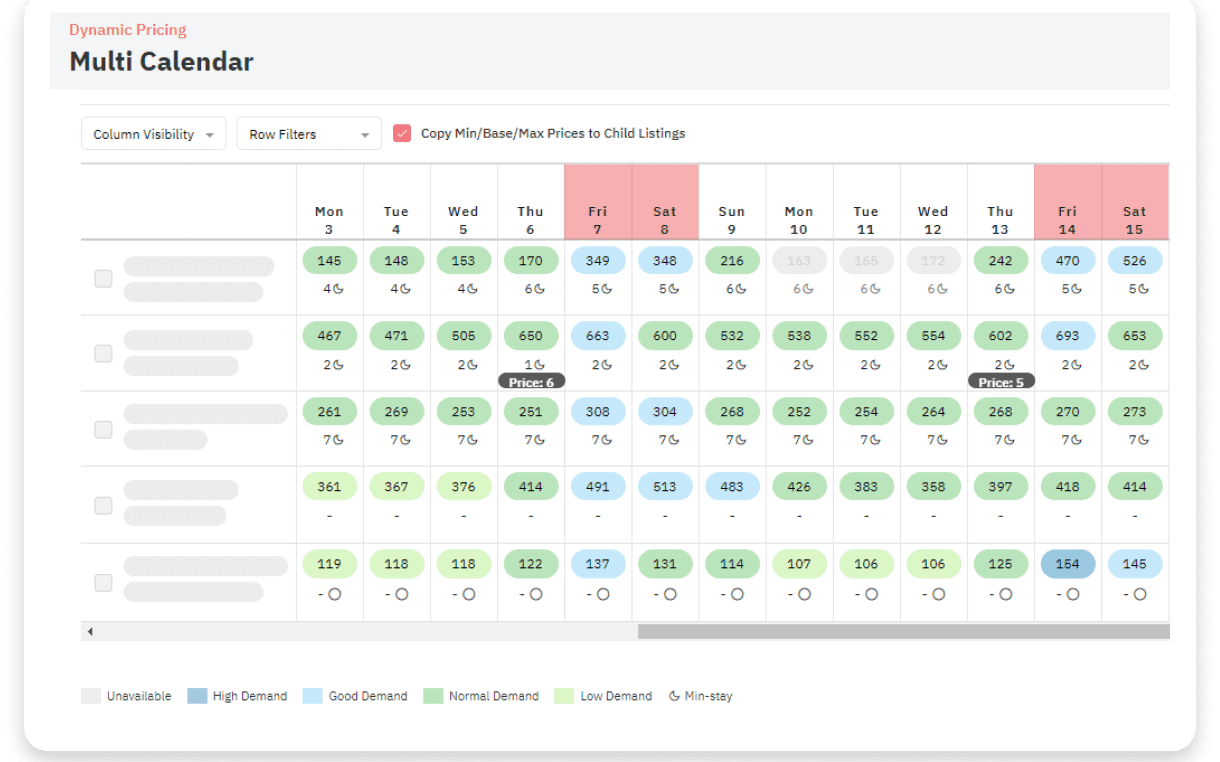Tick the checkbox of the fourth listing row
The image size is (1220, 762).
tap(103, 505)
